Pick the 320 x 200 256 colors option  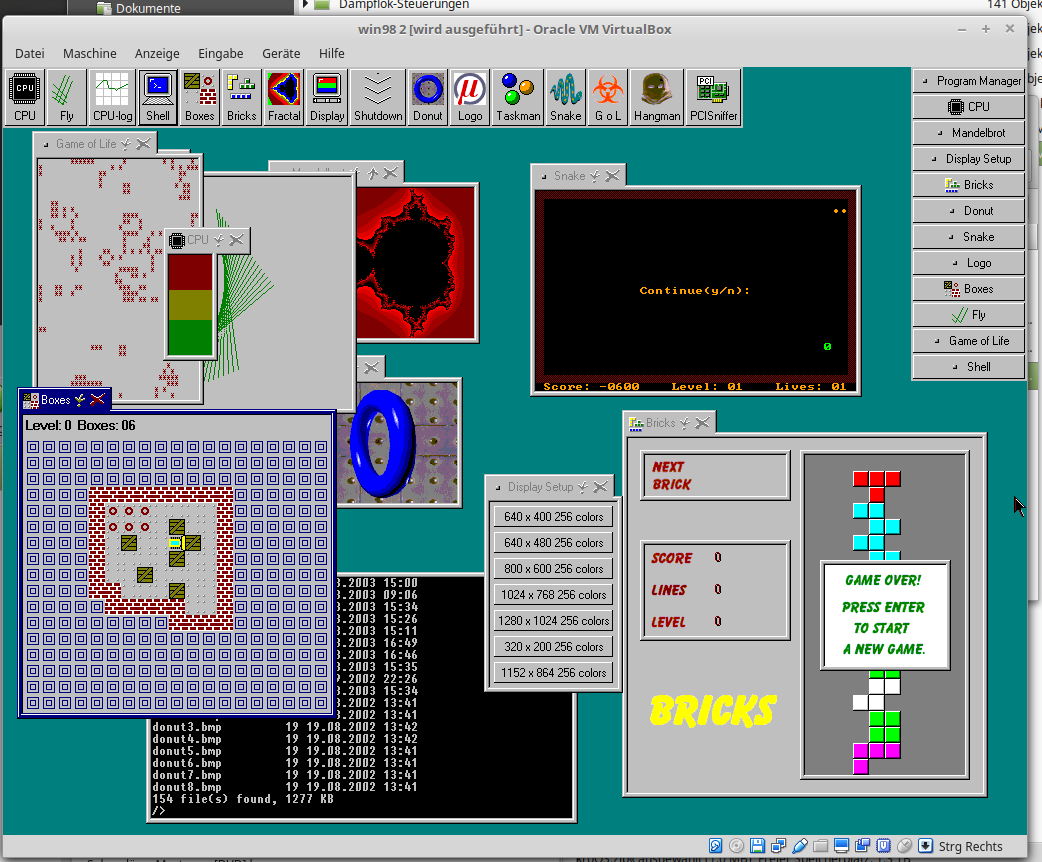tap(553, 647)
